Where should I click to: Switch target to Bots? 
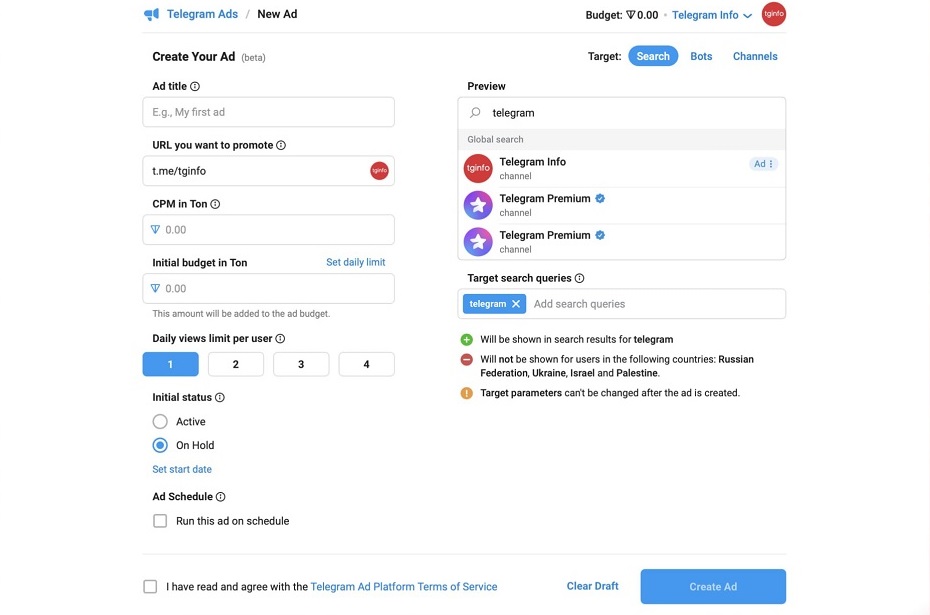[x=701, y=56]
